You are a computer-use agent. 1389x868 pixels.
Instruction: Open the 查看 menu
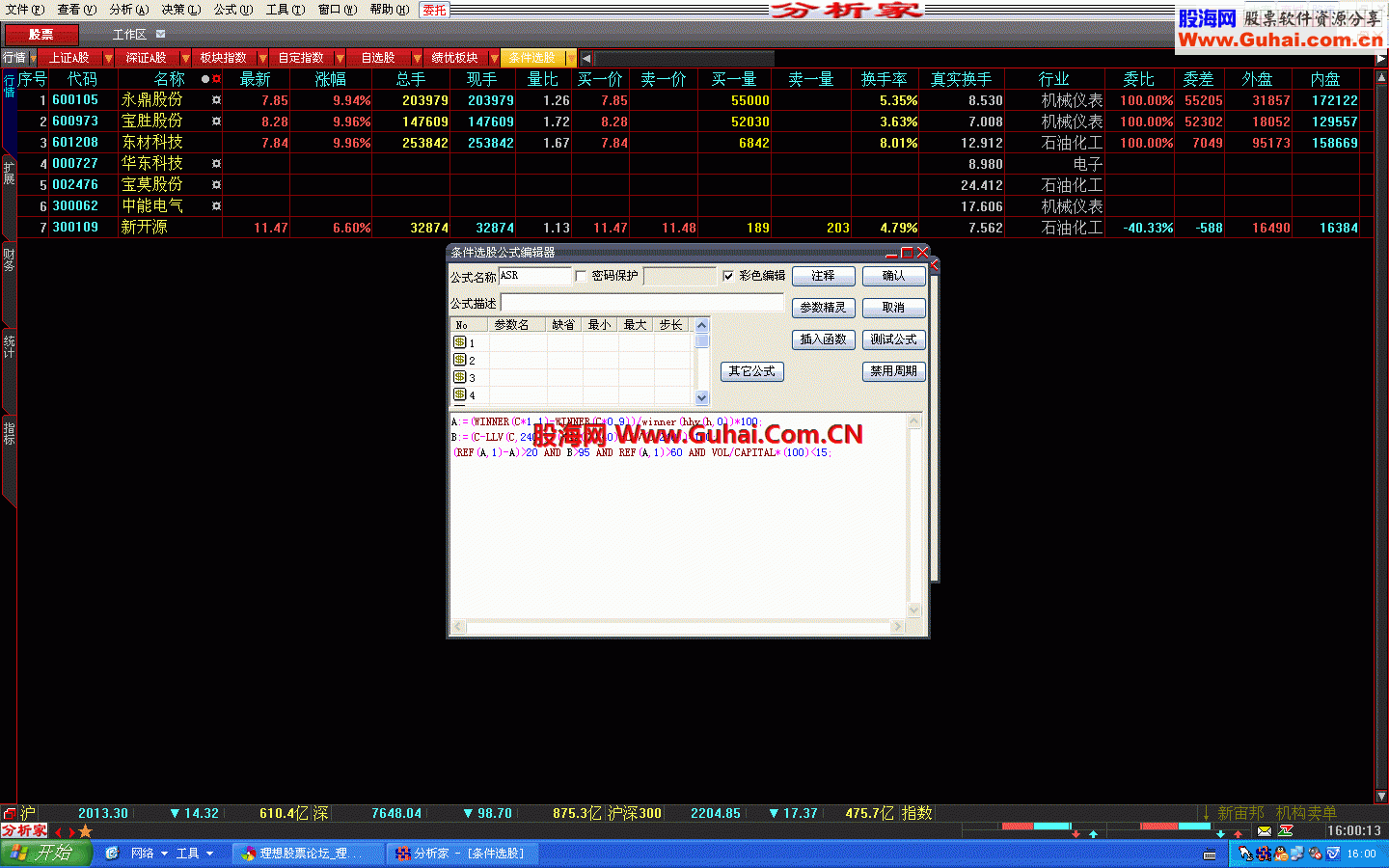coord(77,10)
